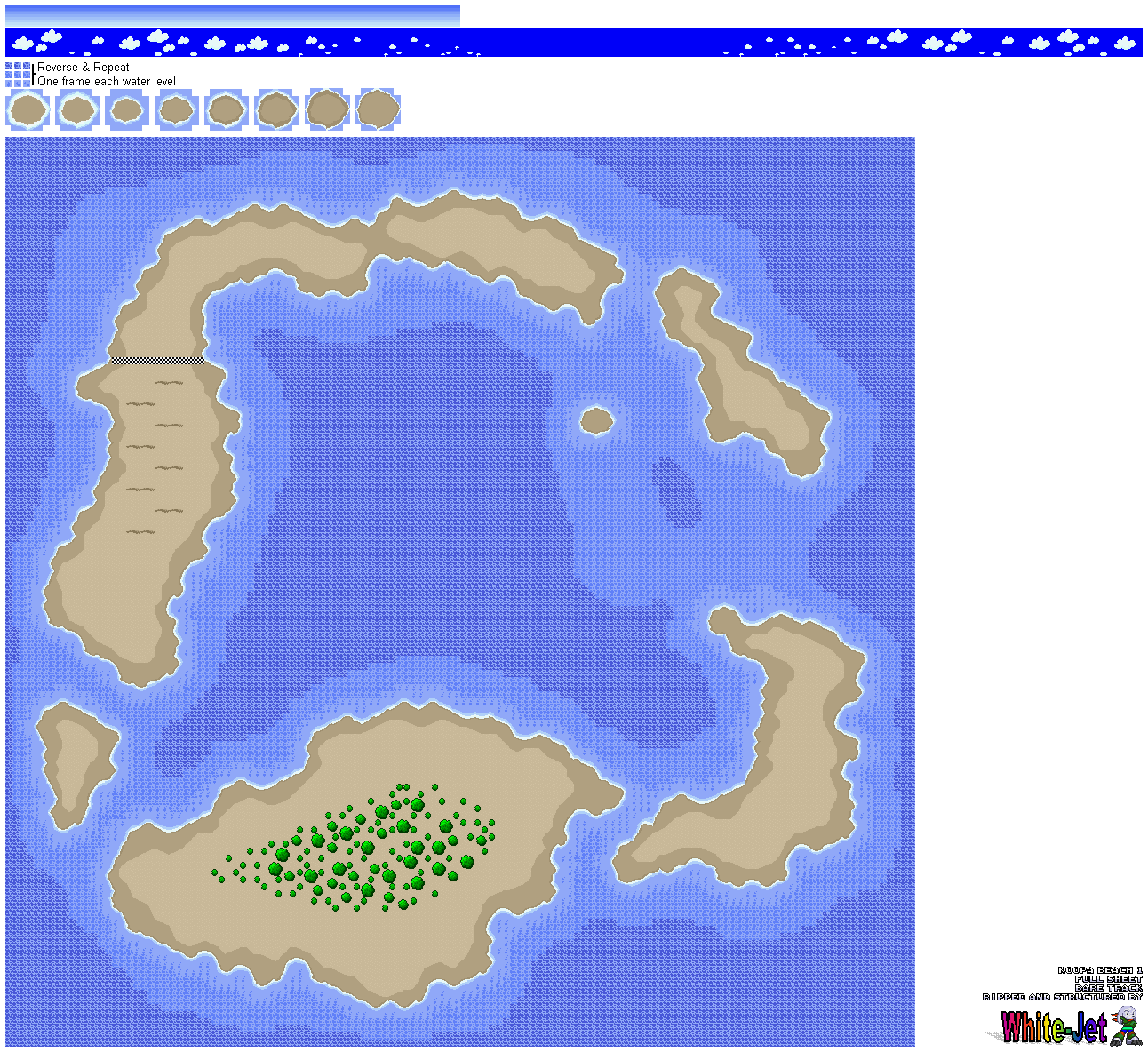
Task: Click the rainbow White-Jet logo
Action: tap(1052, 1028)
